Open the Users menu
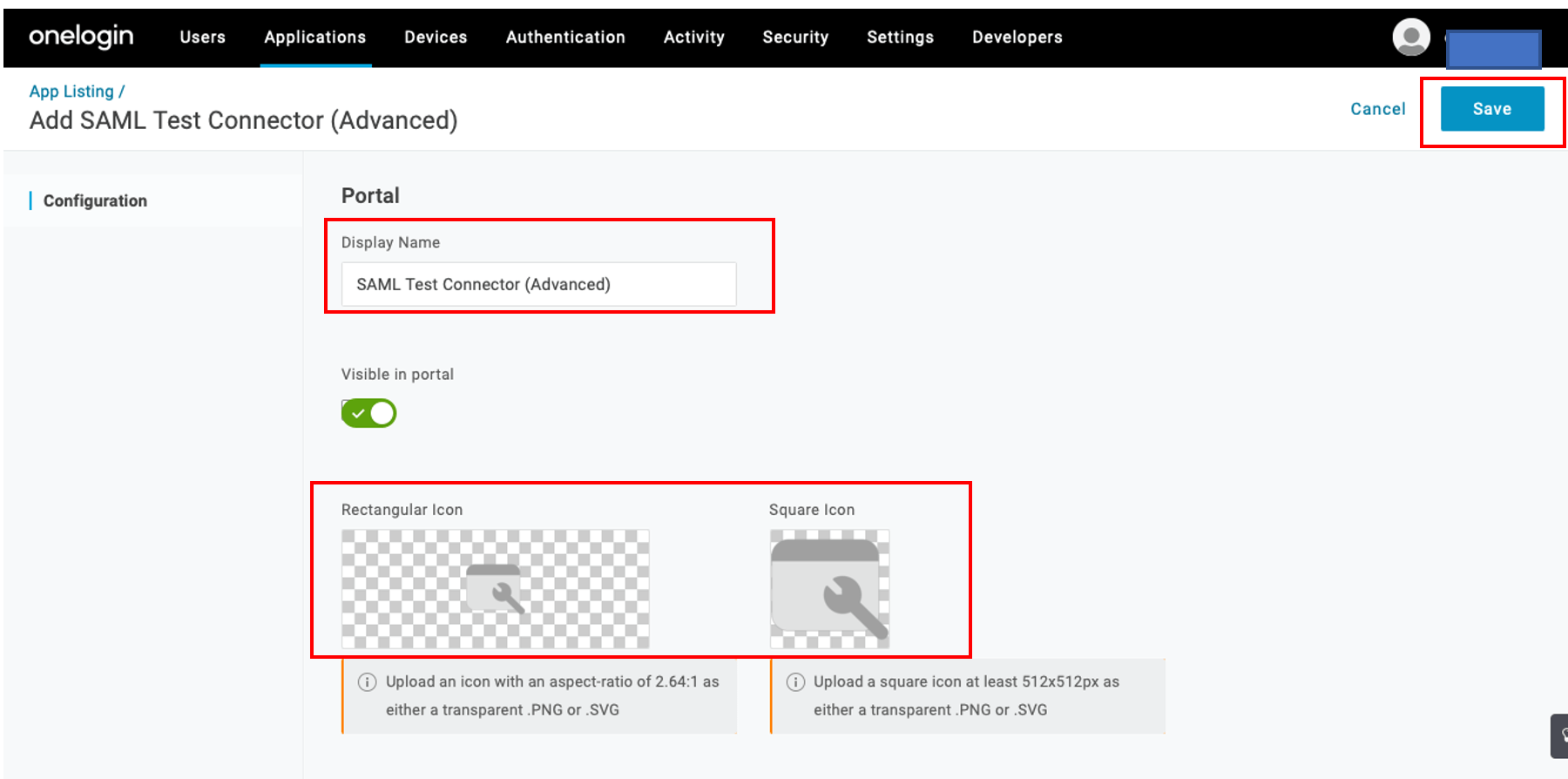This screenshot has width=1568, height=779. [202, 37]
